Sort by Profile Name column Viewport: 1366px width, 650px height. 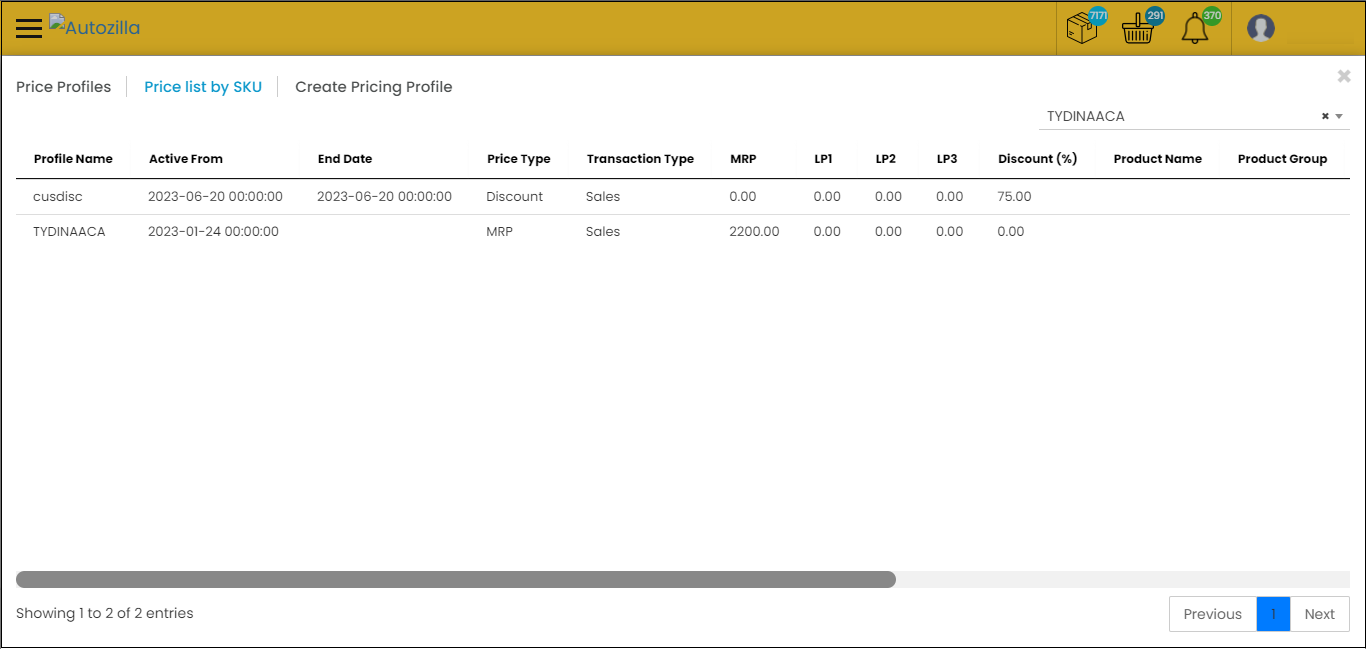point(73,159)
